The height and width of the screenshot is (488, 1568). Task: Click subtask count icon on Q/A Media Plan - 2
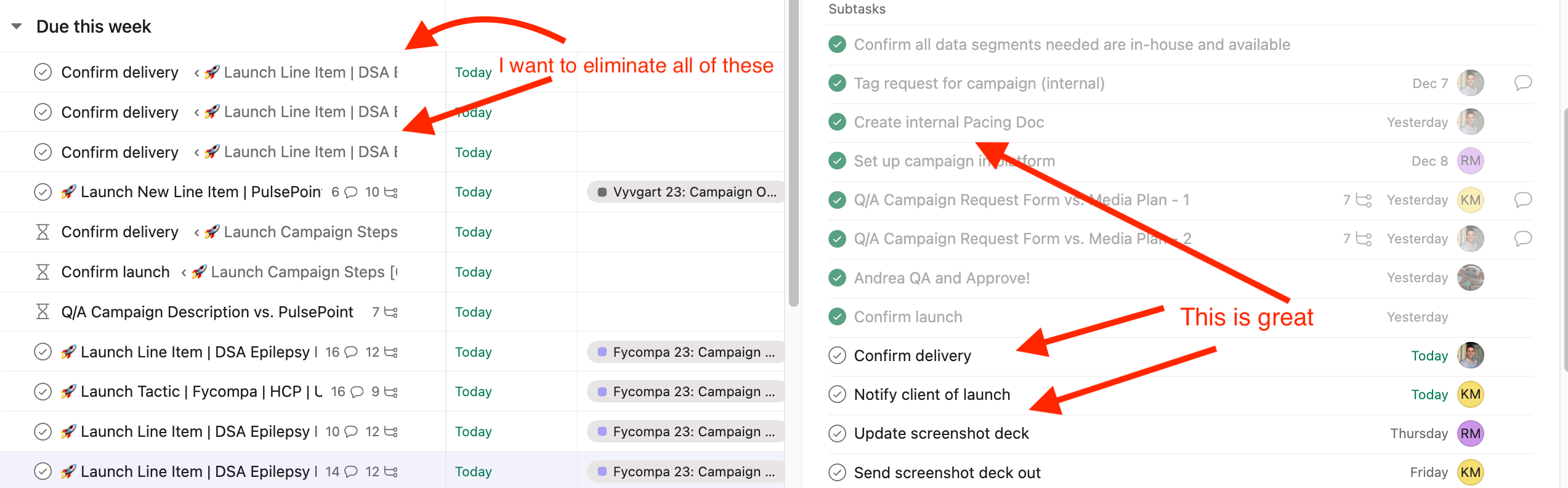[1365, 238]
